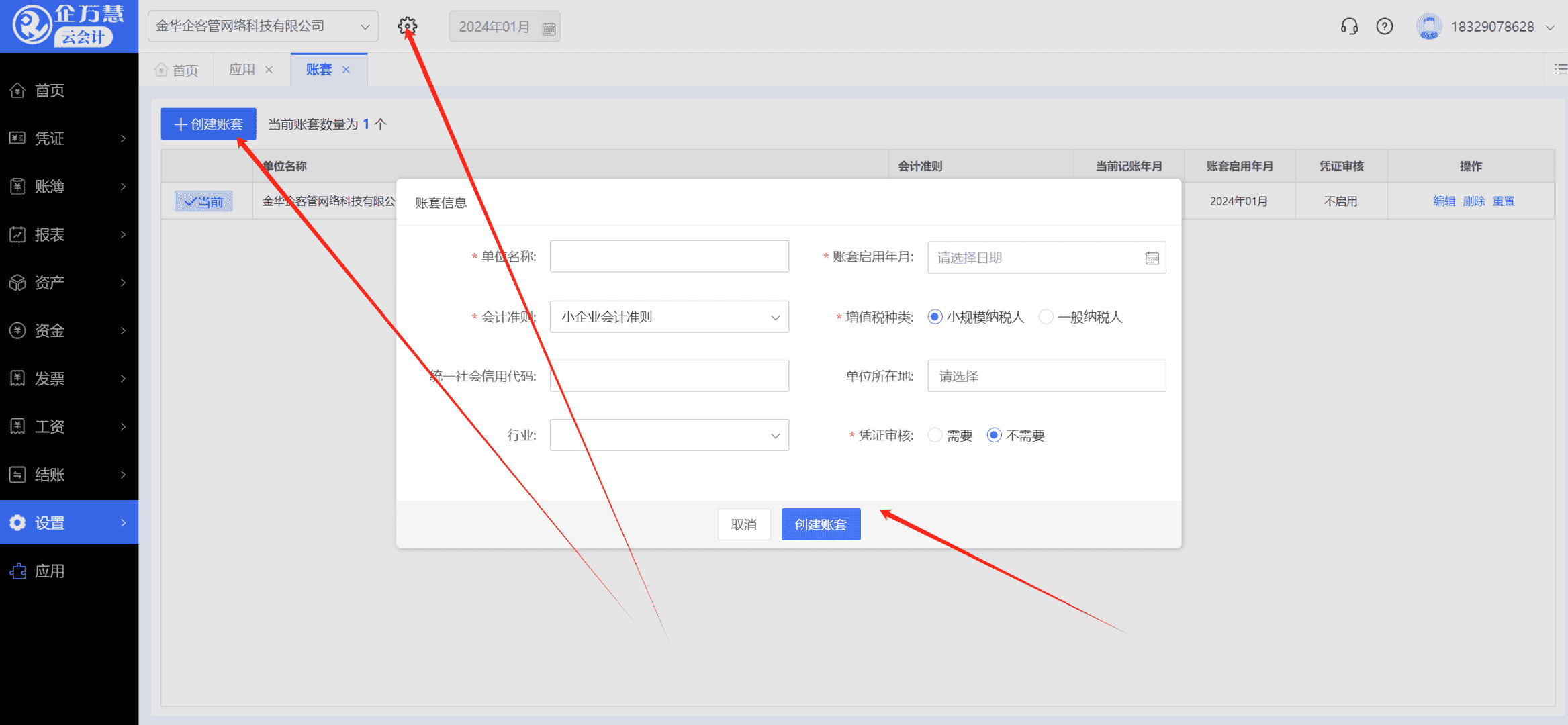Click the 单位名称 input field
This screenshot has height=725, width=1568.
click(x=669, y=256)
